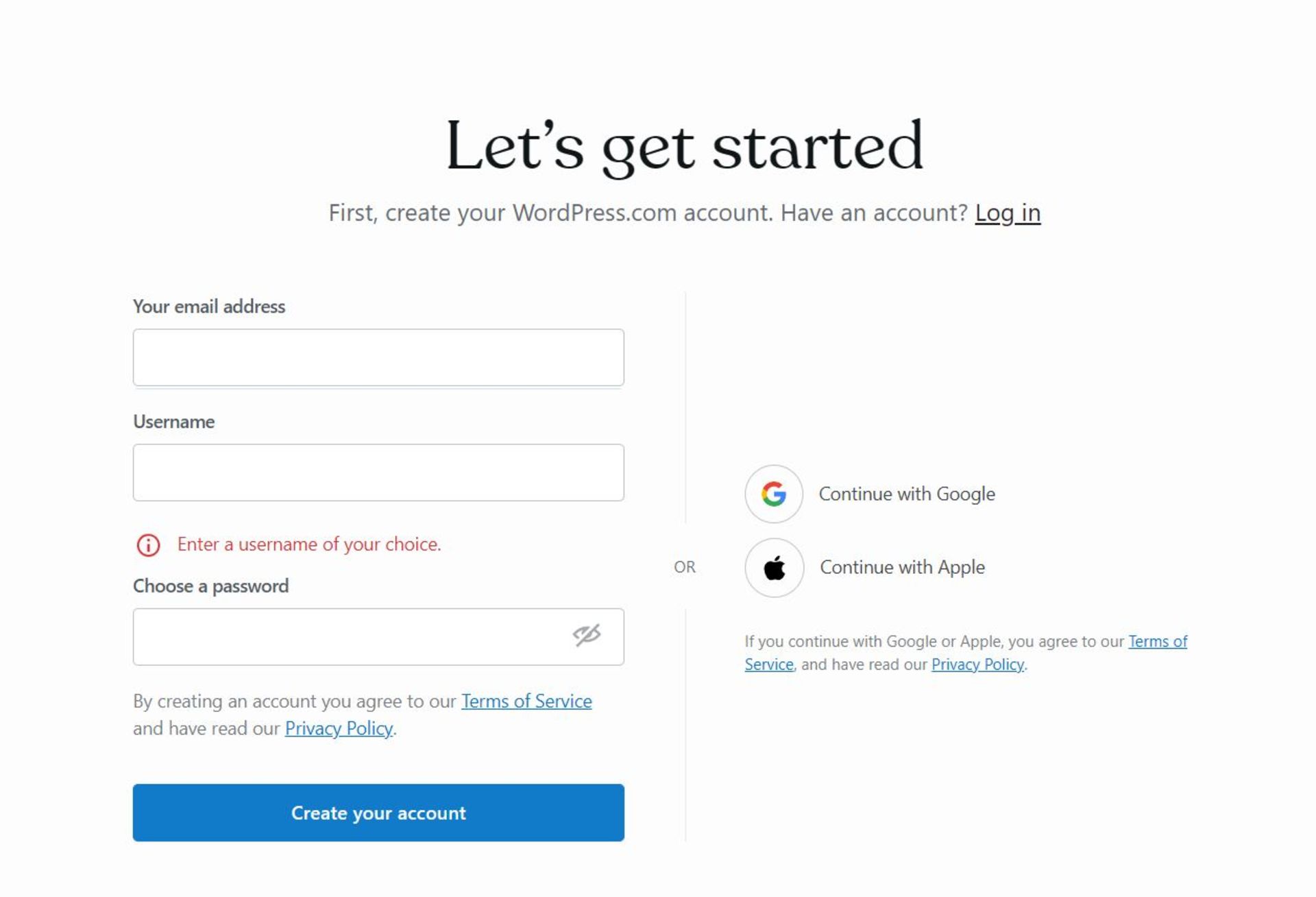Viewport: 1316px width, 897px height.
Task: Select the Choose a password field
Action: pos(350,637)
